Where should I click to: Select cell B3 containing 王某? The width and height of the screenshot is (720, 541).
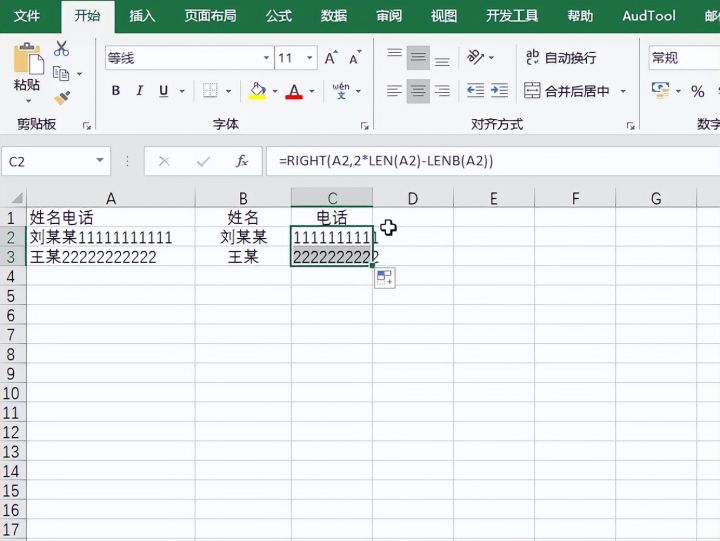point(243,257)
